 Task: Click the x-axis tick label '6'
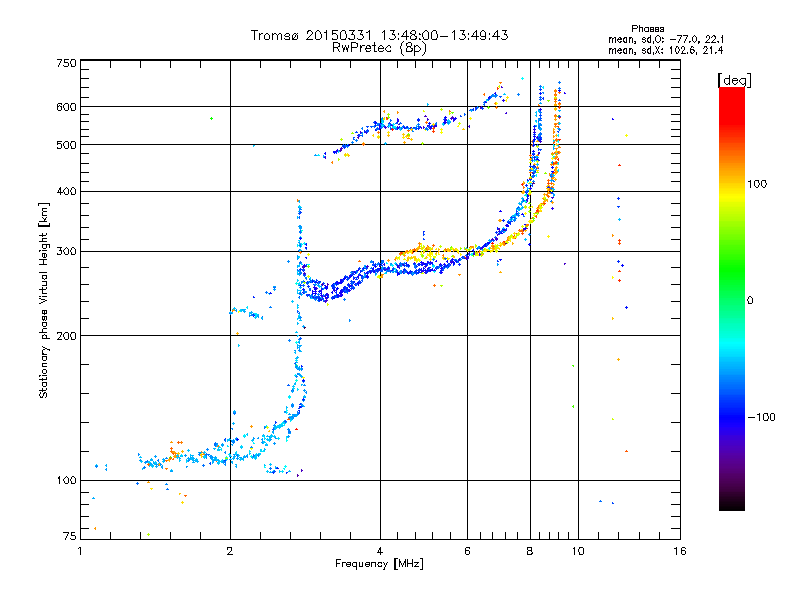coord(467,551)
